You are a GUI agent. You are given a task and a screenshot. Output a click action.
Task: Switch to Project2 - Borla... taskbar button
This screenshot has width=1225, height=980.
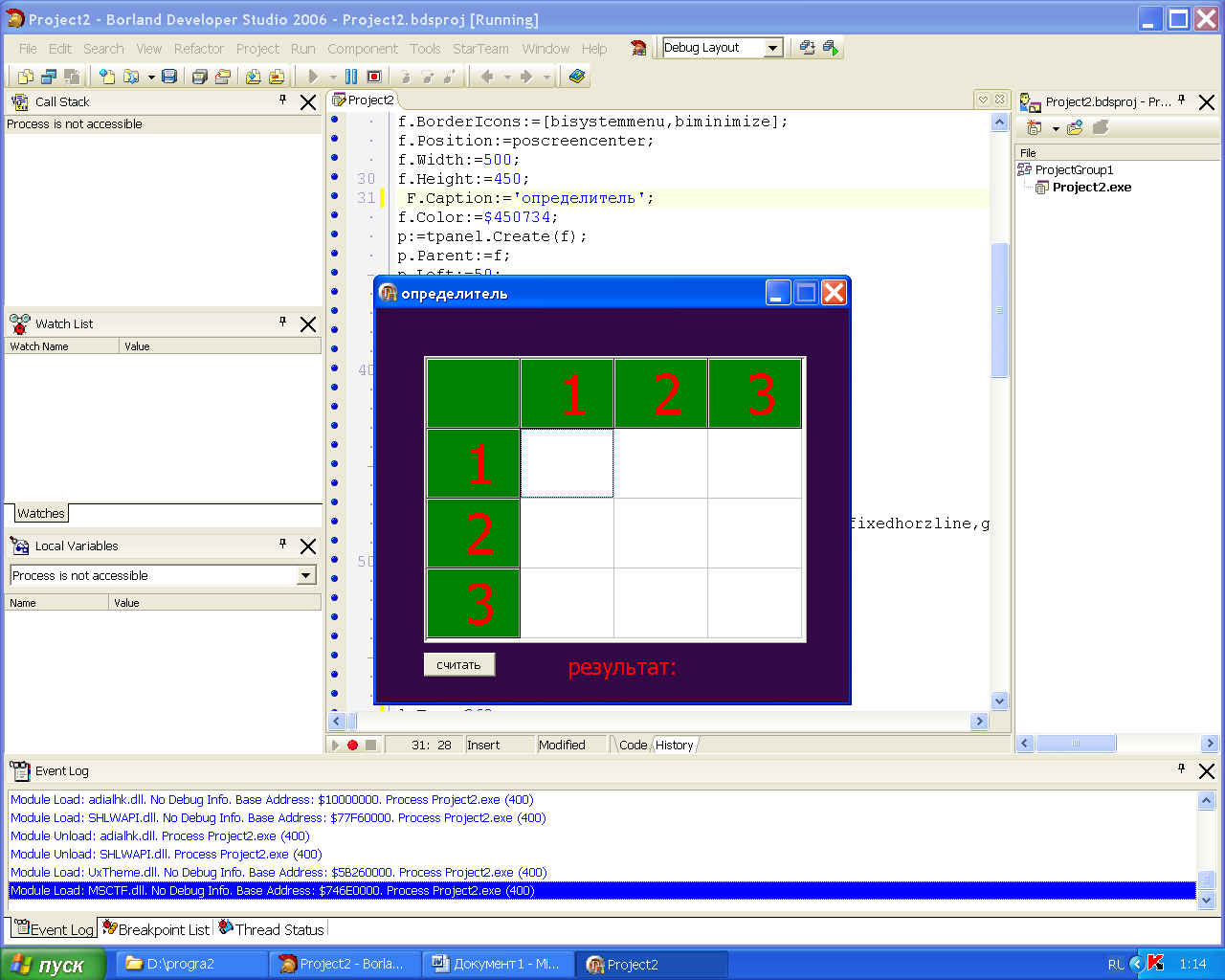[345, 964]
